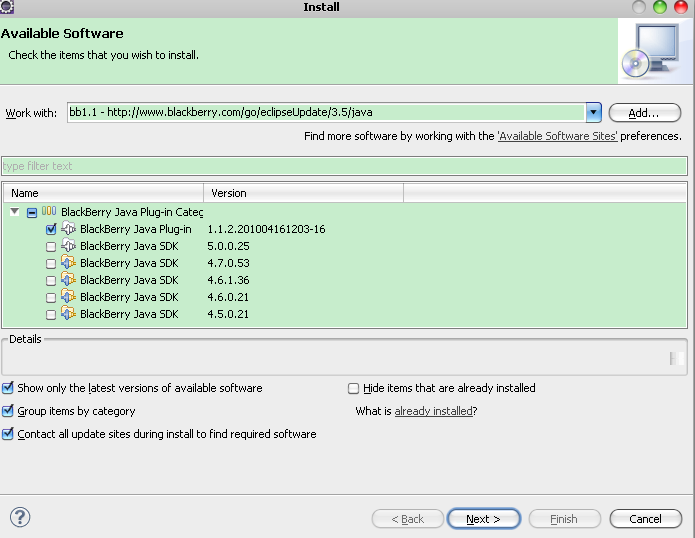Open the already installed link
Screen dimensions: 695x538
[x=433, y=411]
